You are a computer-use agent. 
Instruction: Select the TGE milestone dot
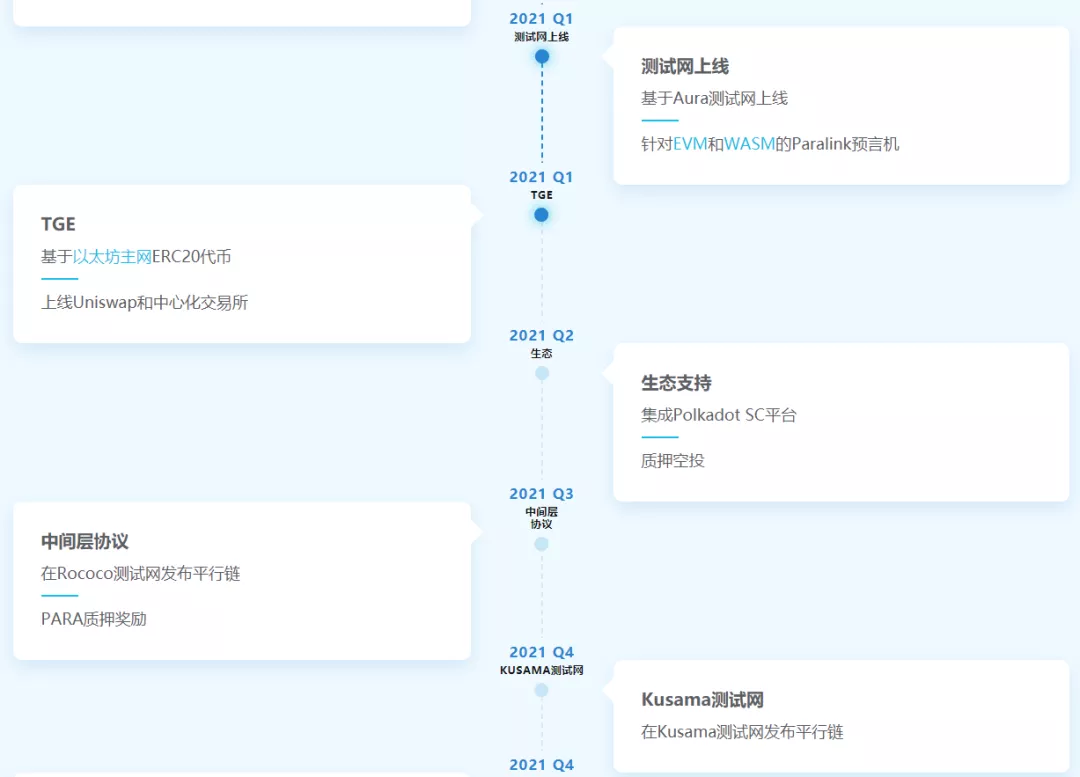pyautogui.click(x=541, y=214)
